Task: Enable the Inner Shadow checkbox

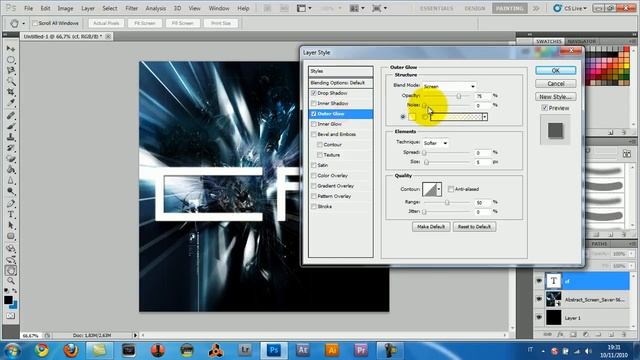Action: click(x=314, y=103)
